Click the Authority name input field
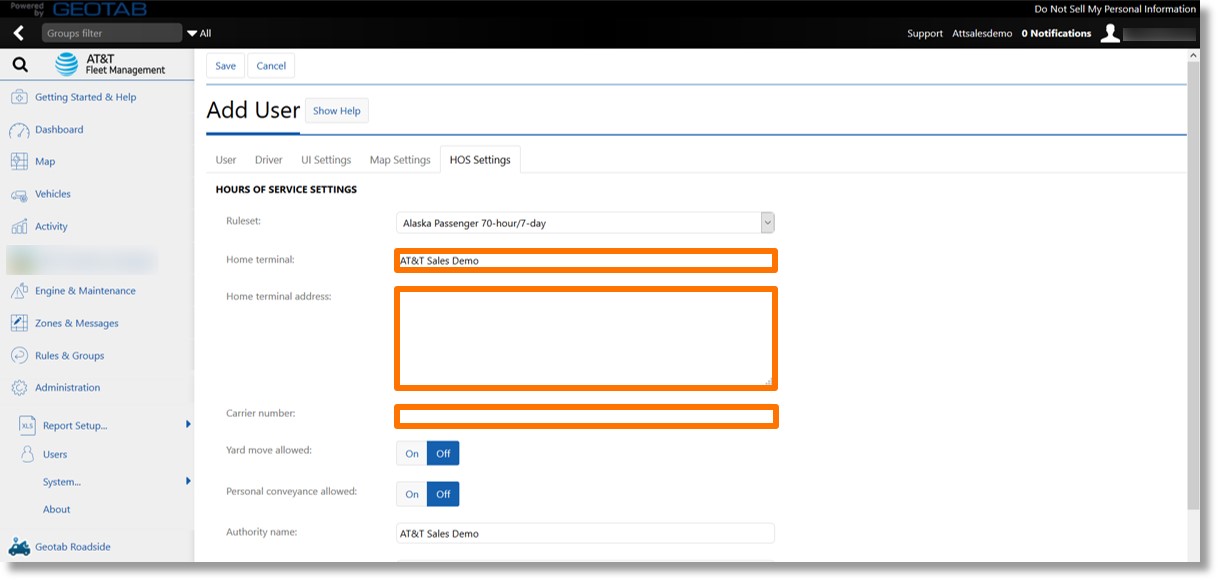This screenshot has width=1218, height=580. pos(586,534)
